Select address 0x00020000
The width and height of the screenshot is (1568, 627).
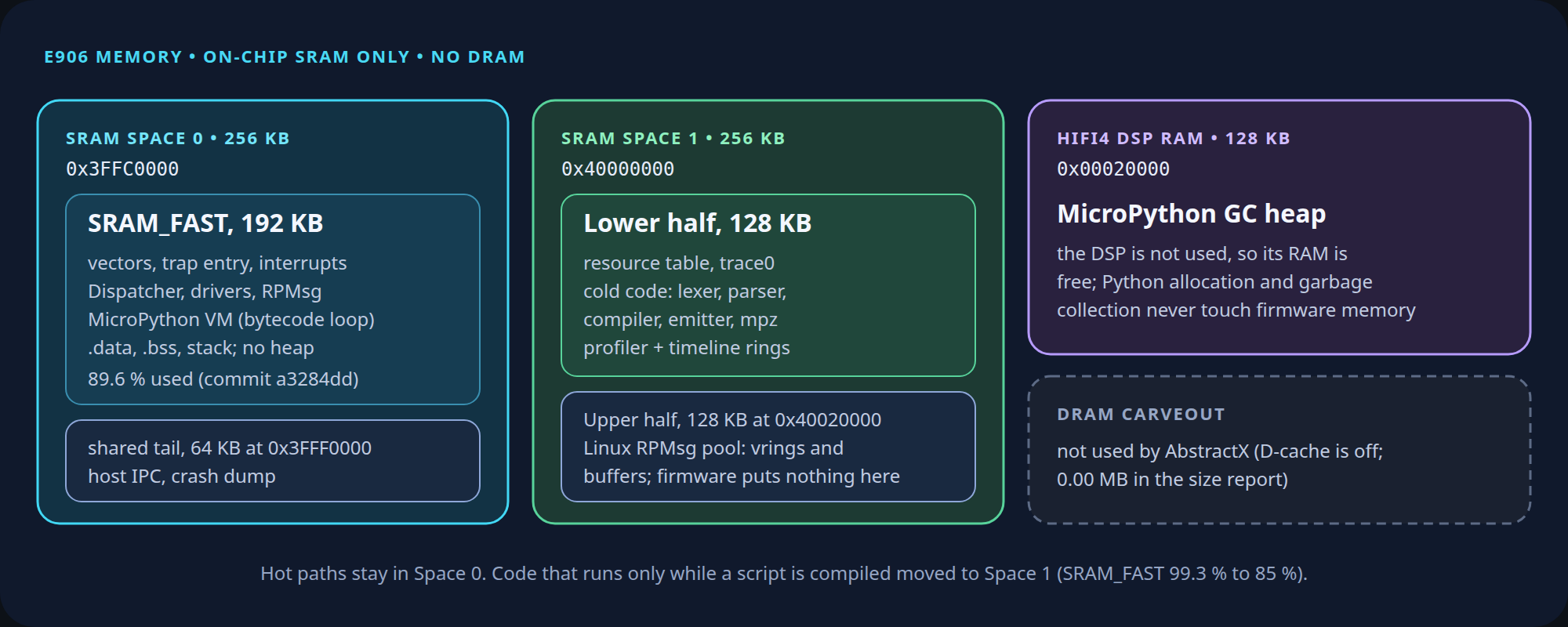[1113, 169]
